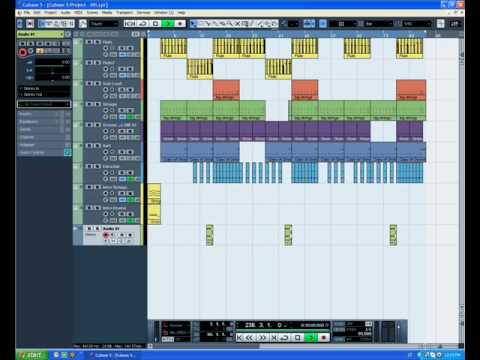Adjust the inspector volume slider

click(53, 62)
